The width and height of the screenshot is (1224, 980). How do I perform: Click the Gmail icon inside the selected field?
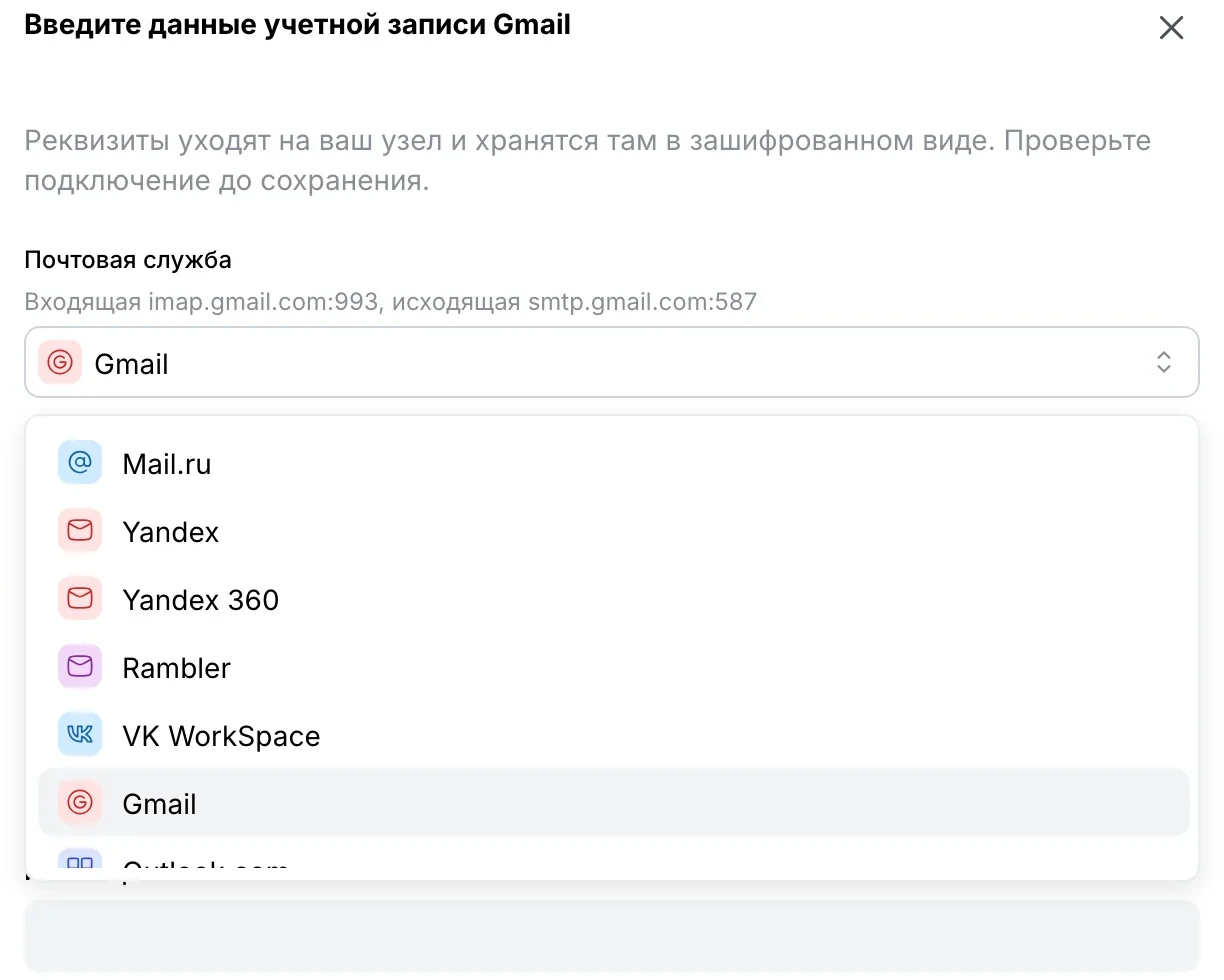[60, 362]
